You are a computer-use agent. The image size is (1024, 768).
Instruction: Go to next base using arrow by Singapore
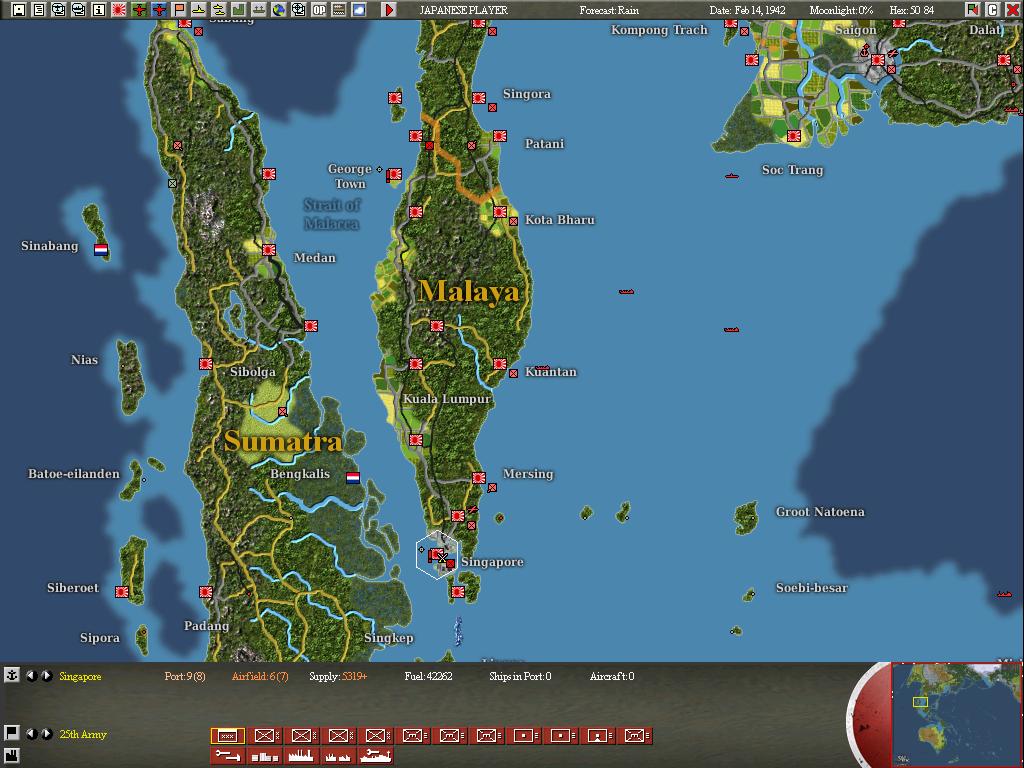46,676
